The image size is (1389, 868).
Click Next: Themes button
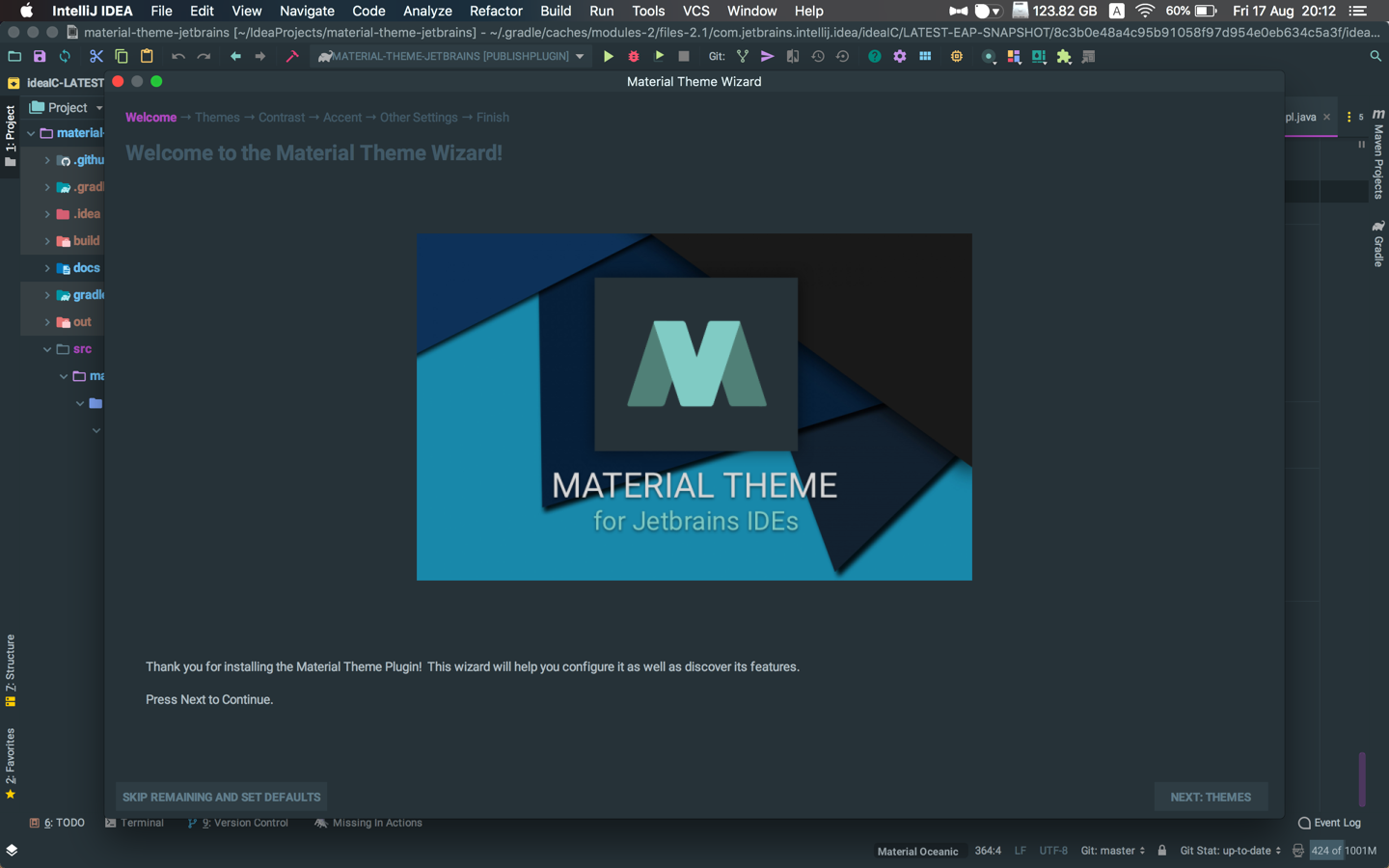[x=1211, y=797]
